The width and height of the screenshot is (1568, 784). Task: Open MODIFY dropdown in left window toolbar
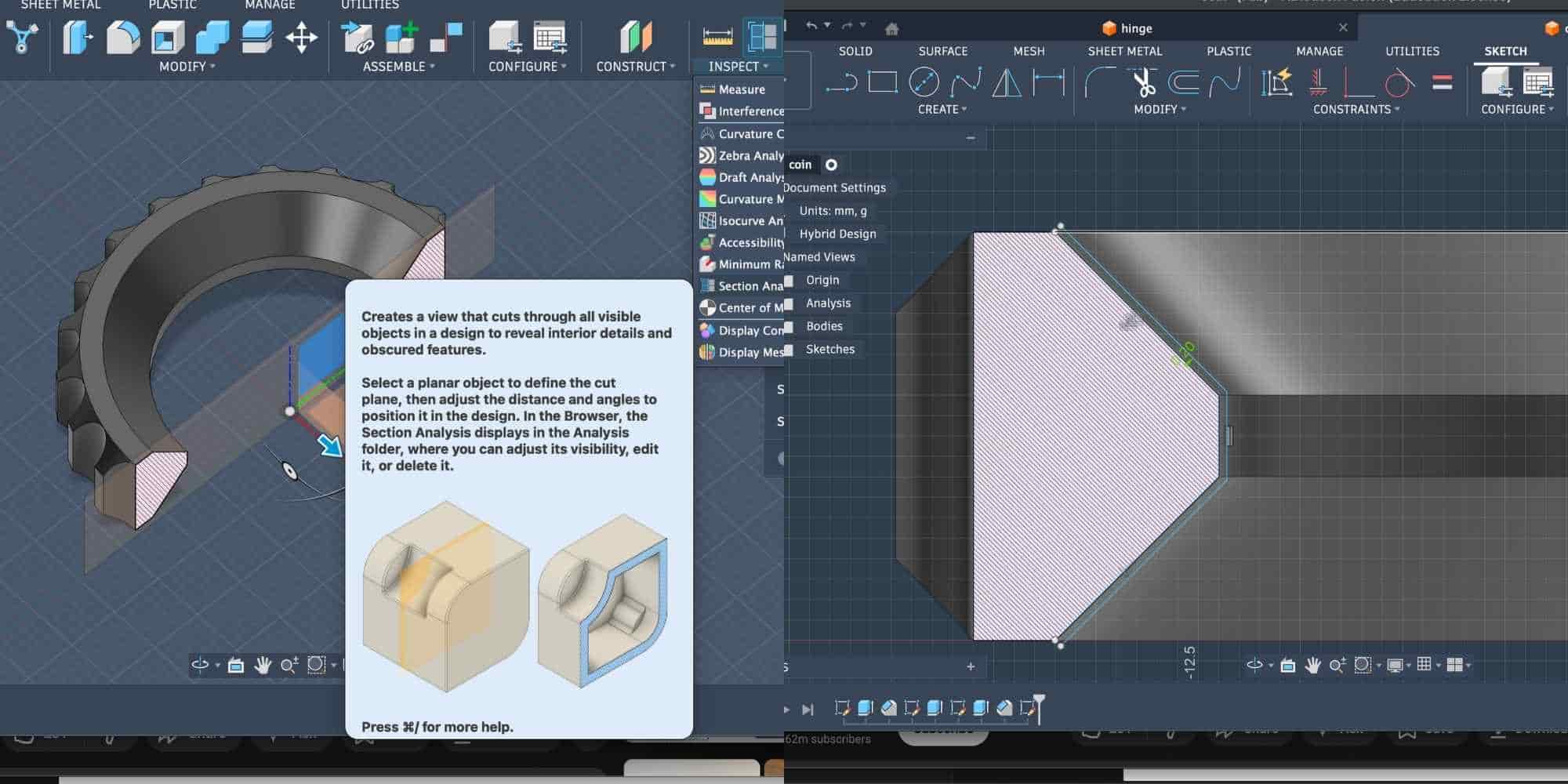point(187,67)
